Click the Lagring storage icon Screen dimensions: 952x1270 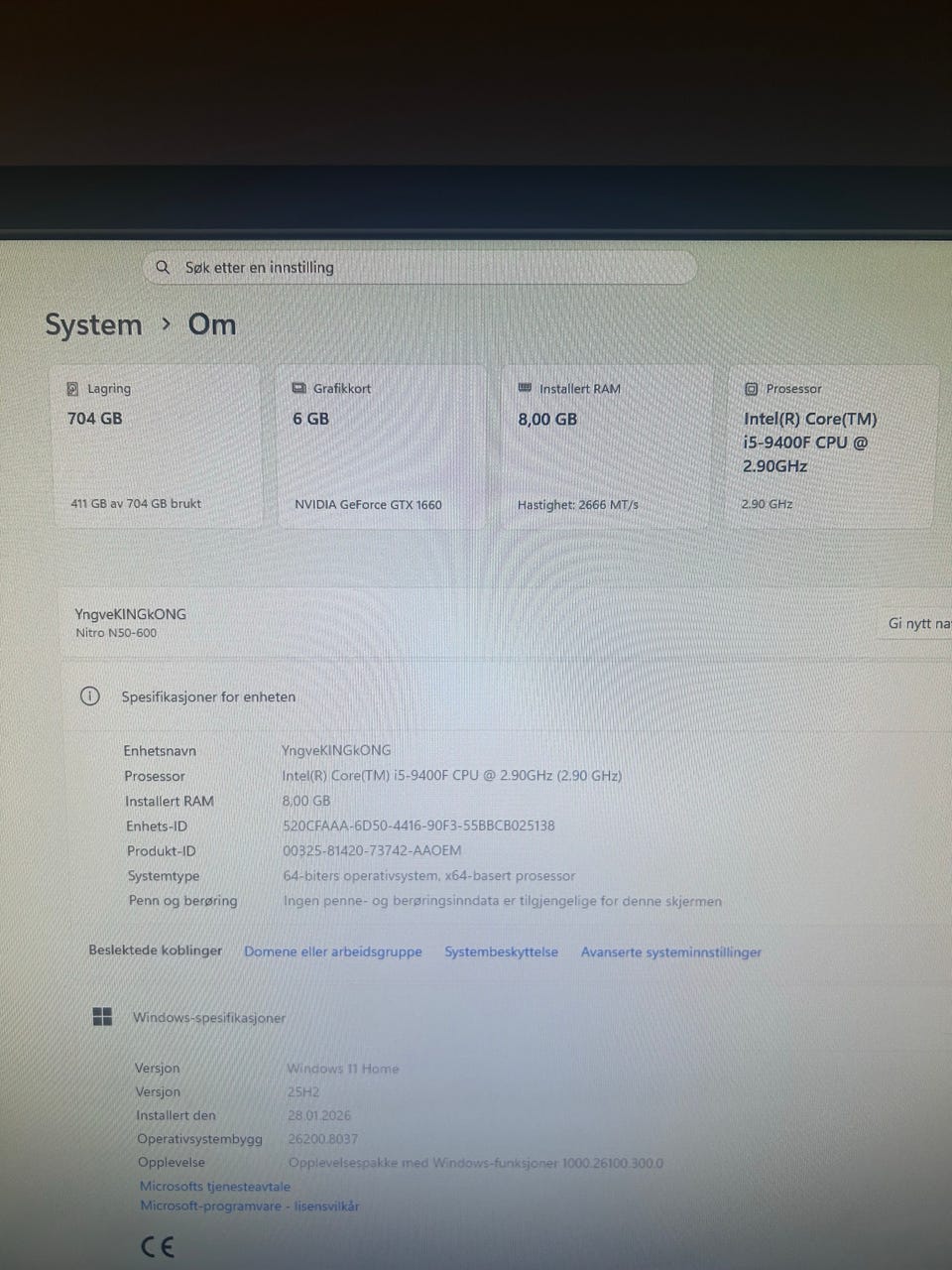coord(72,389)
